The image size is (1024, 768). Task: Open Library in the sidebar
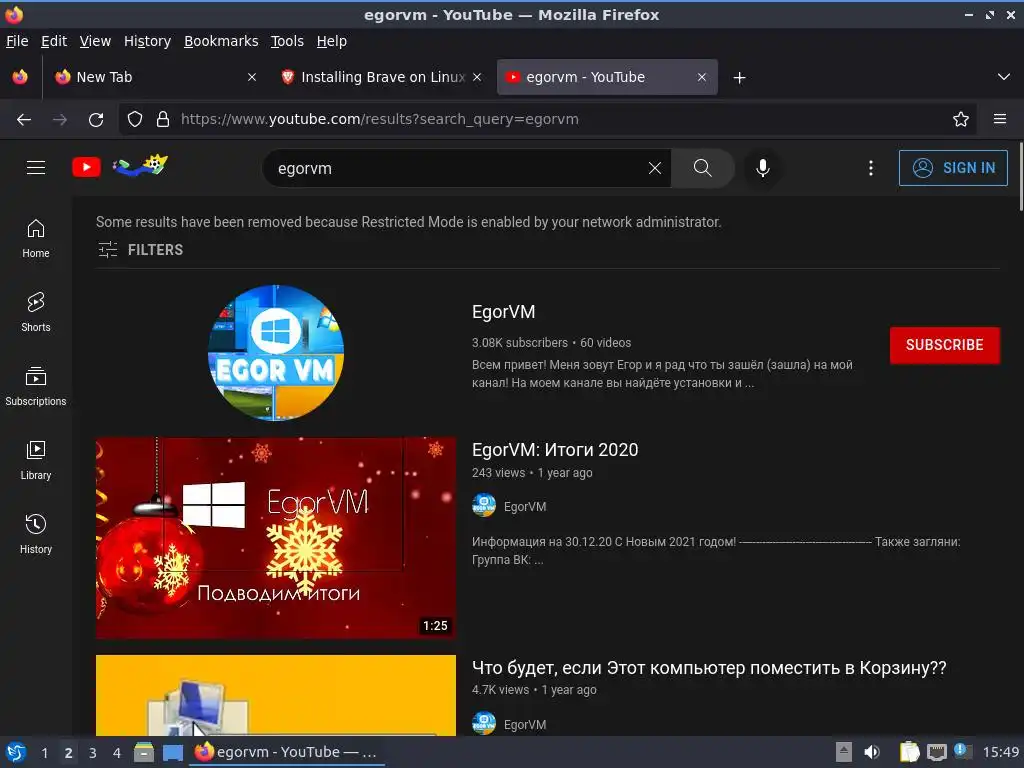(36, 460)
